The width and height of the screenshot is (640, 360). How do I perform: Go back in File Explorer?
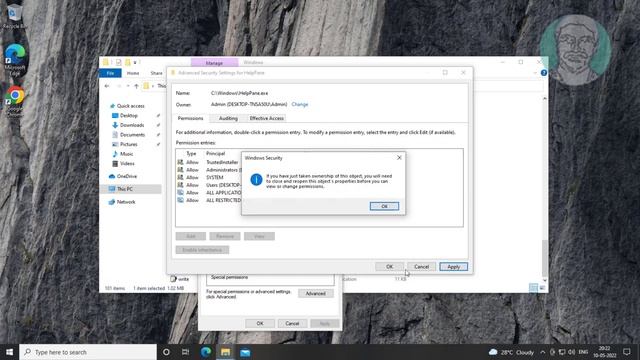(107, 86)
